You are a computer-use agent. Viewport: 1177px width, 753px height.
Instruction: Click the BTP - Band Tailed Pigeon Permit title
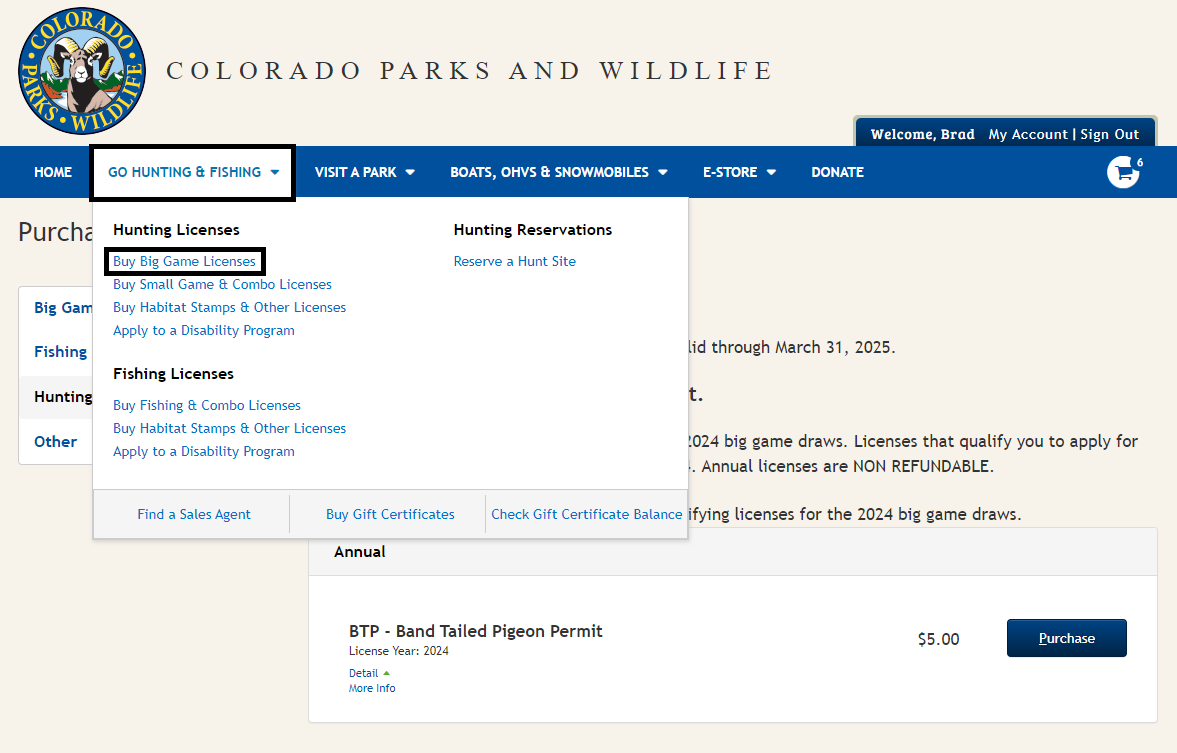click(475, 631)
